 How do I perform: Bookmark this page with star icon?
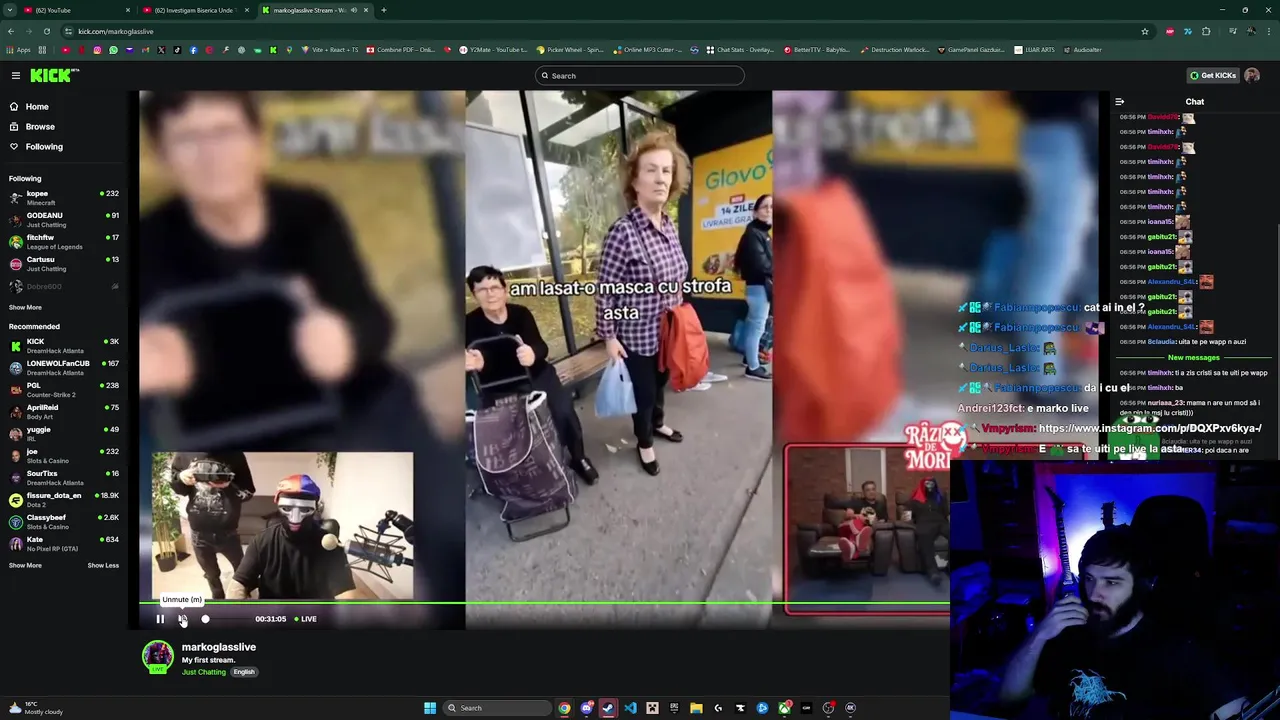pos(1145,31)
